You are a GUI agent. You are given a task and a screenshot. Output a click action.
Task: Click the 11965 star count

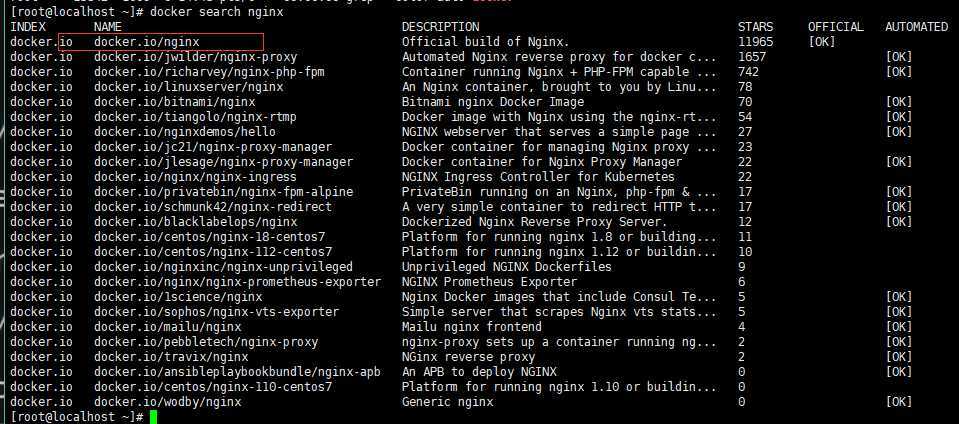tap(755, 42)
